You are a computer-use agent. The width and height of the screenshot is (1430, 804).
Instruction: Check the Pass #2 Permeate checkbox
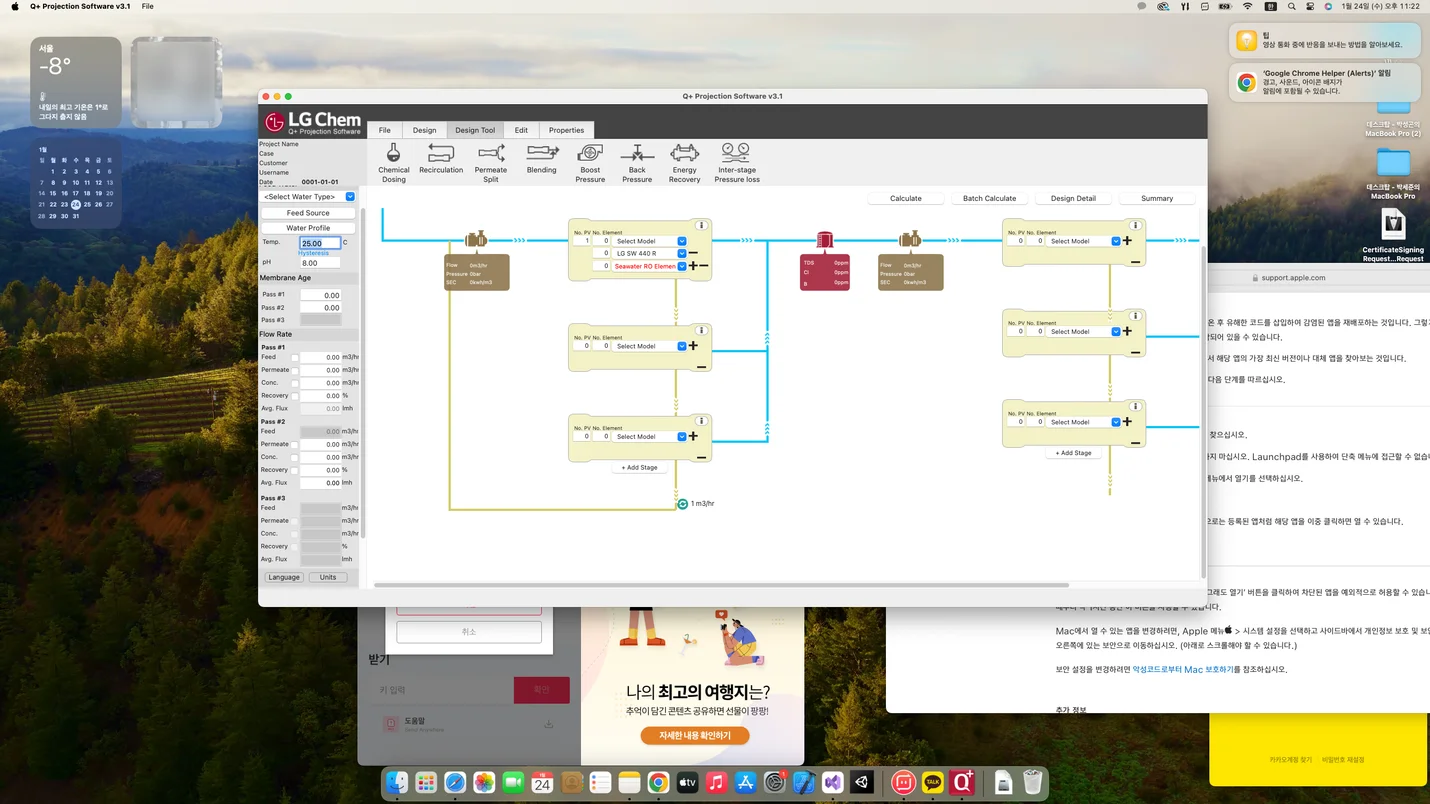tap(294, 444)
